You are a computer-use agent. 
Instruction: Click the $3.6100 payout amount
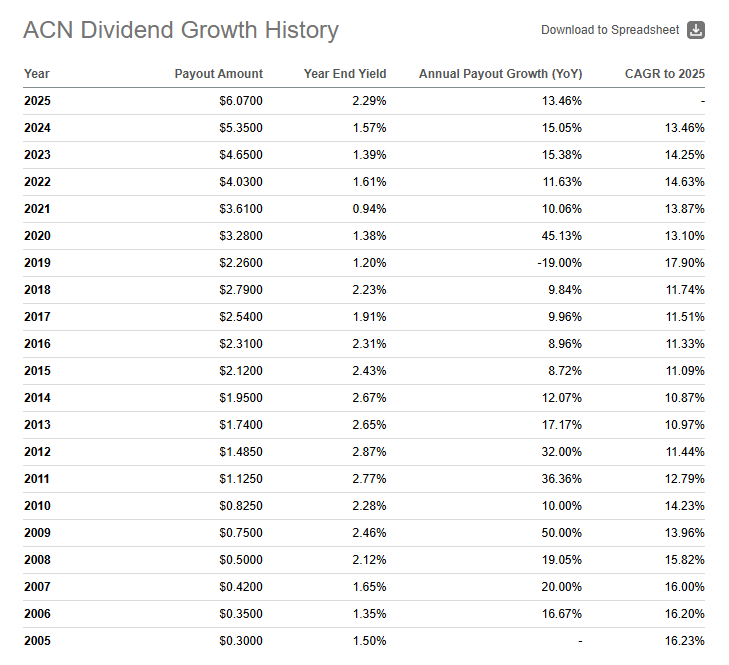pyautogui.click(x=241, y=209)
